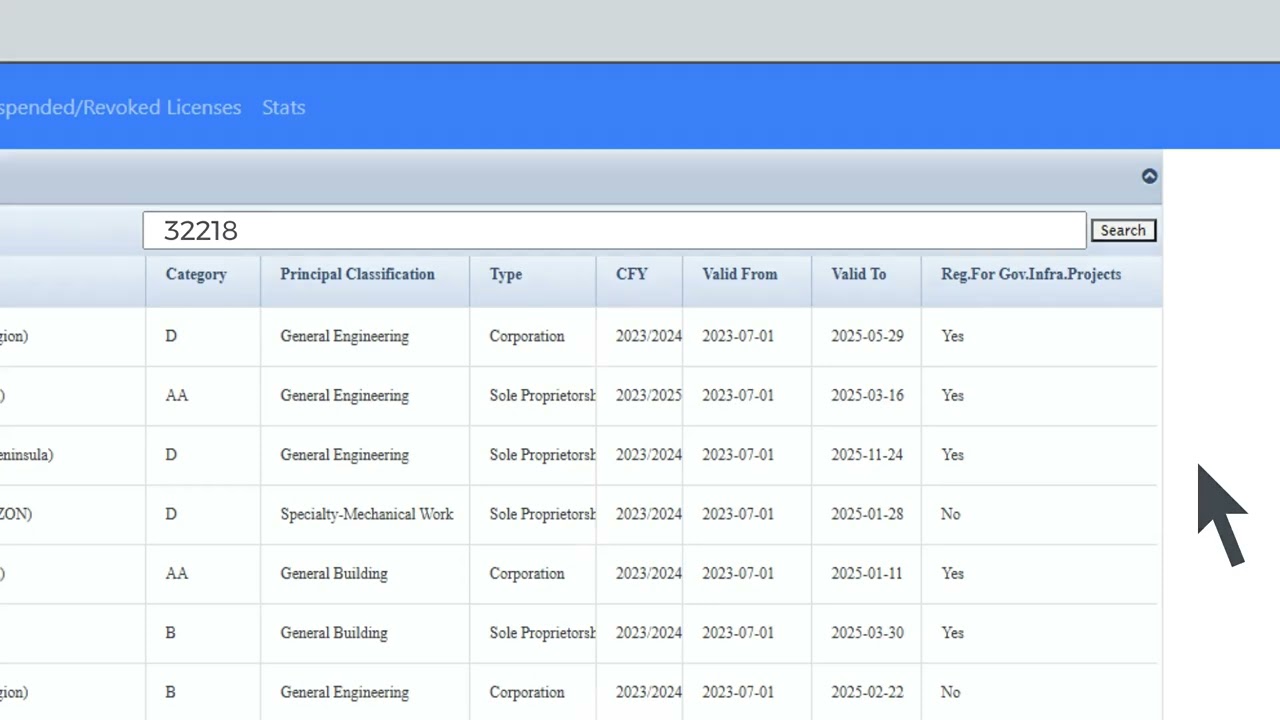Click Corporation type in the 2025-05-29 row

tap(527, 336)
